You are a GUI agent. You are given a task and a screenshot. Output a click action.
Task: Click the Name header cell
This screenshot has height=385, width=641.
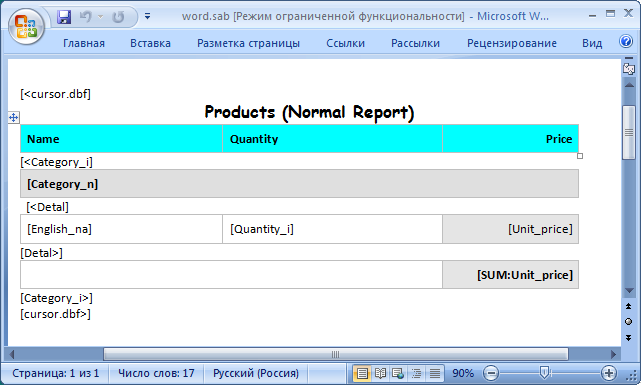click(121, 139)
